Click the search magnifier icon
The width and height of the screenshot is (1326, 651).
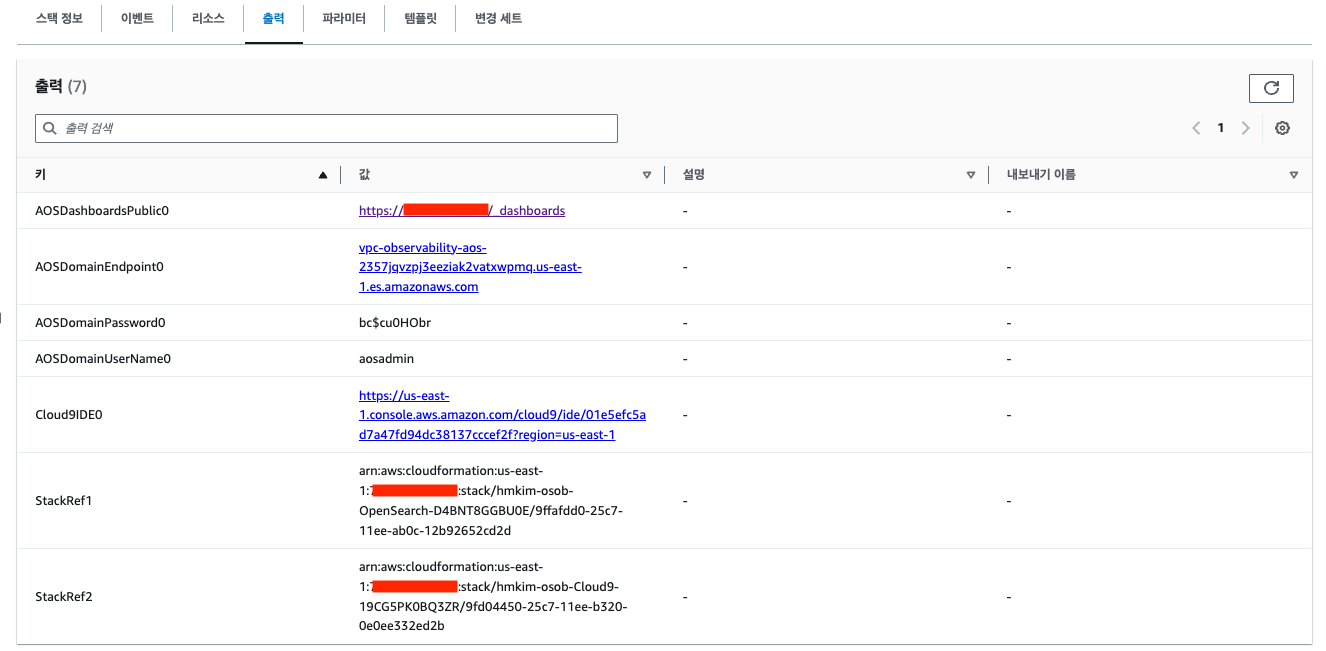(x=50, y=128)
